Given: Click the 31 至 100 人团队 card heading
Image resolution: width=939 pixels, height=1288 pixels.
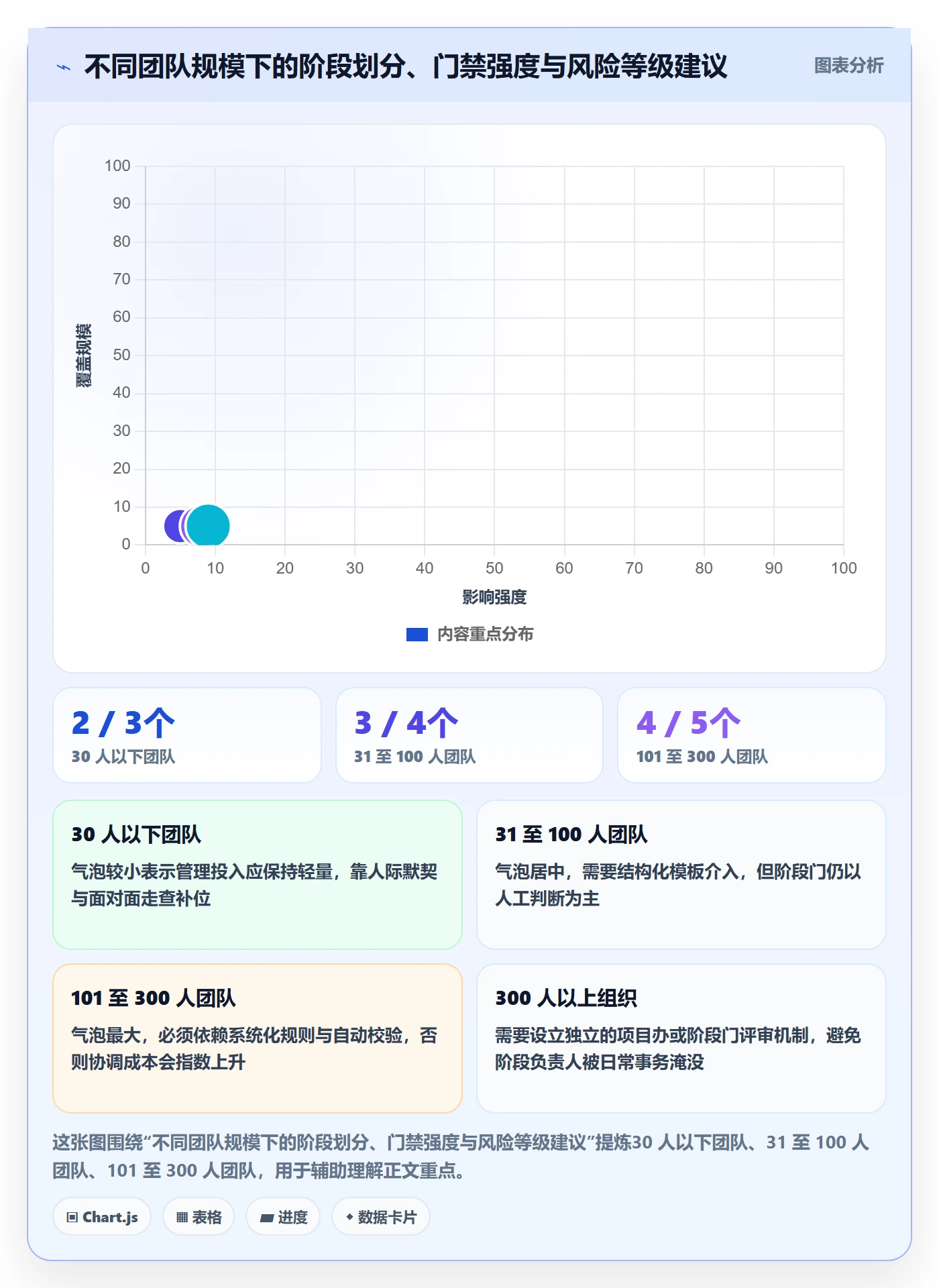Looking at the screenshot, I should point(571,834).
